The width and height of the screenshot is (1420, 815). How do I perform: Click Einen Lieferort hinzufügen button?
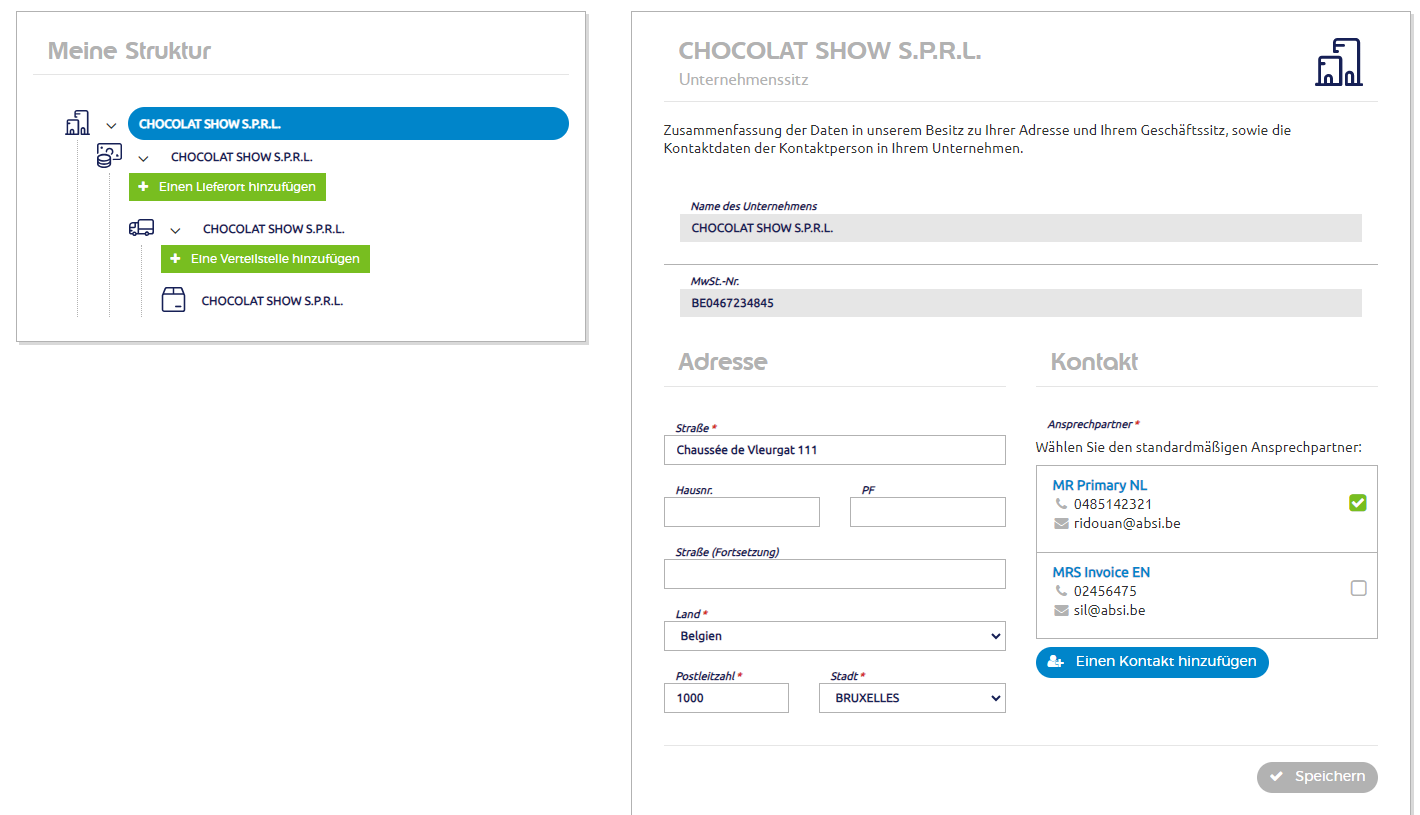pos(227,187)
